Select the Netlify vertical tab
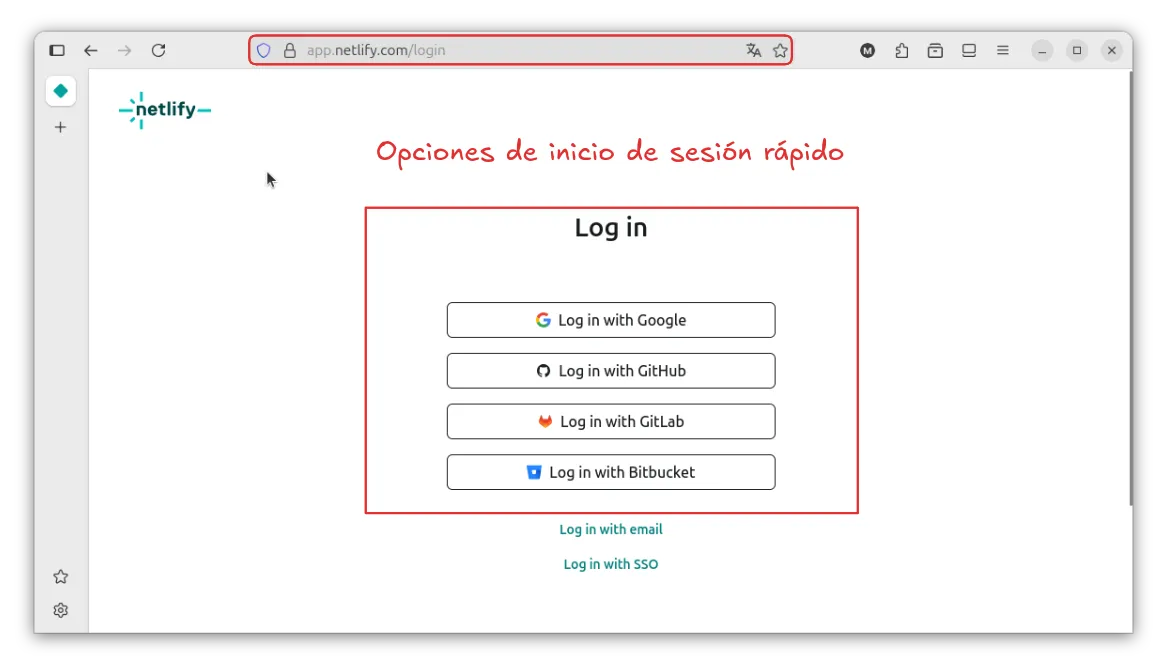This screenshot has height=670, width=1166. pos(61,91)
